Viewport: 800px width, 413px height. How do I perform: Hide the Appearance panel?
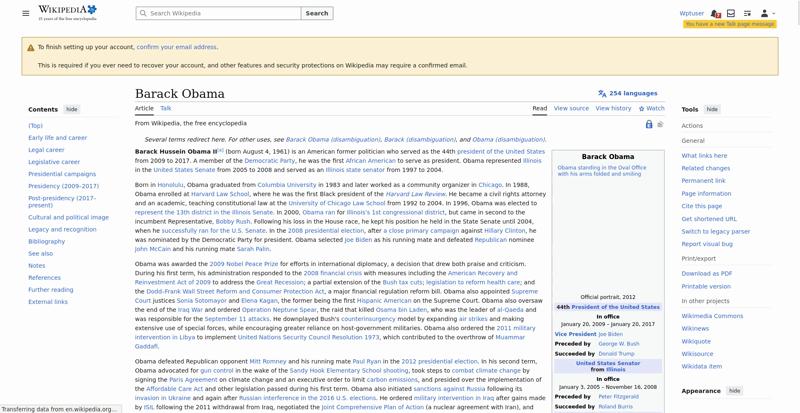click(734, 391)
